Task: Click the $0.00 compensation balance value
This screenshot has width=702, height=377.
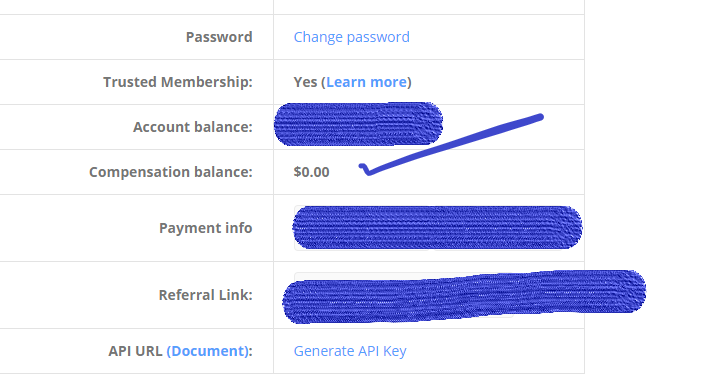Action: [312, 172]
